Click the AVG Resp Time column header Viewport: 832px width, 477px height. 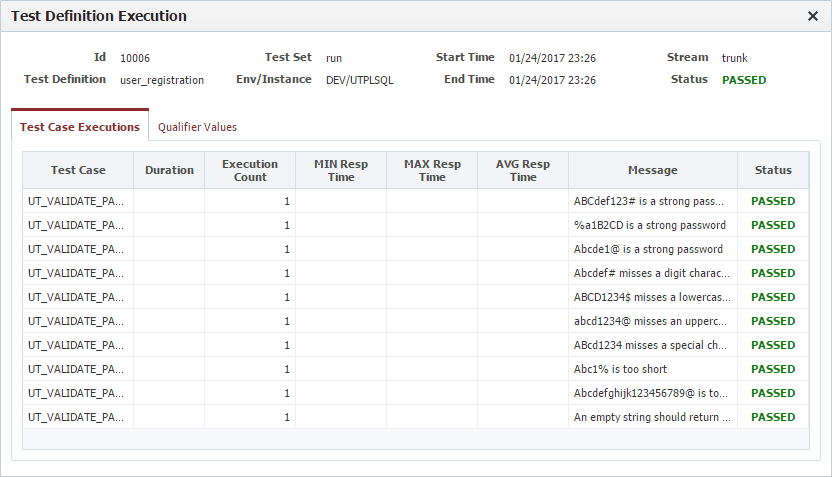[523, 170]
